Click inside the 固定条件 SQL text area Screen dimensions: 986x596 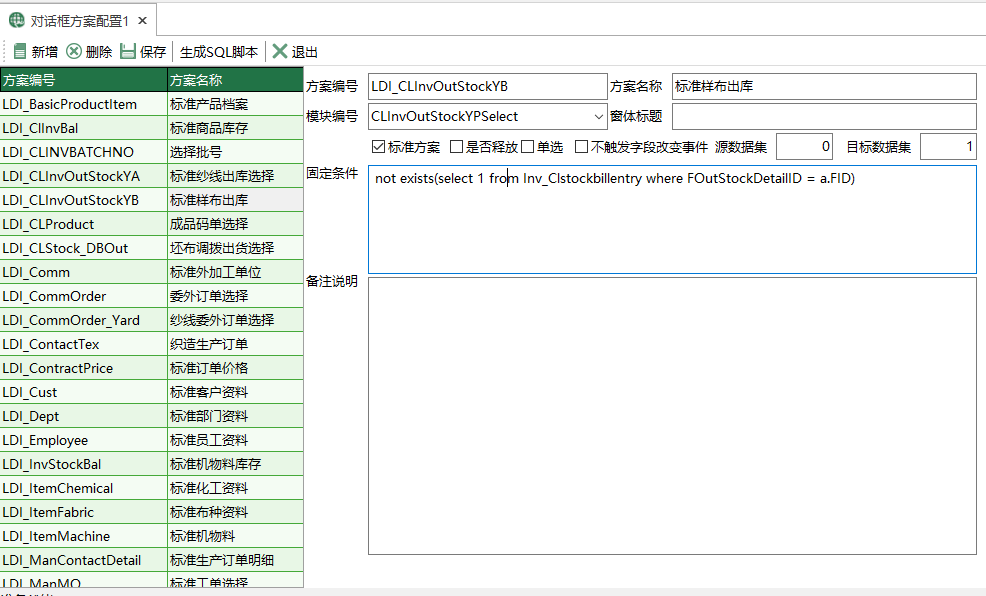672,220
